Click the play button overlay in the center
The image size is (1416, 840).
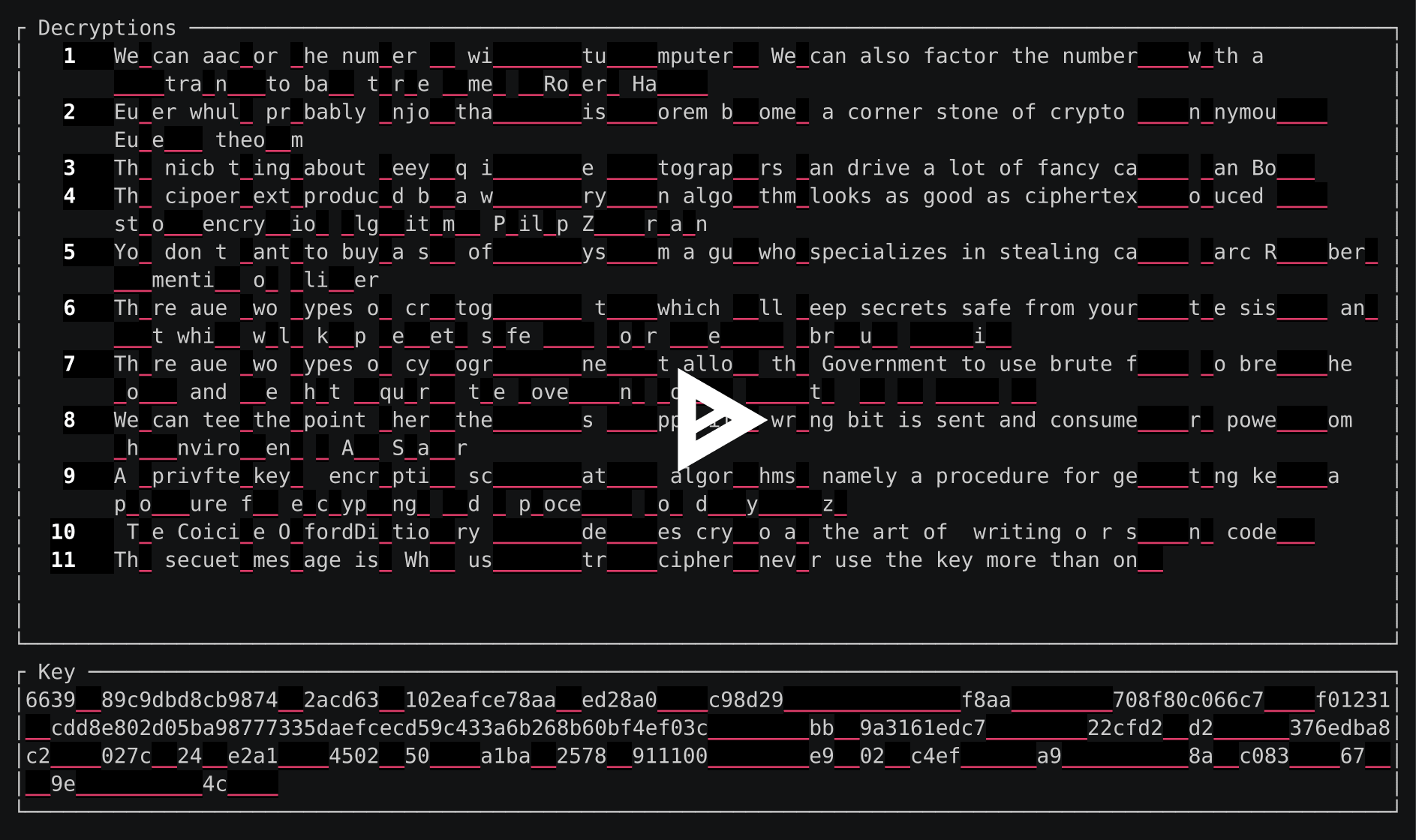721,418
